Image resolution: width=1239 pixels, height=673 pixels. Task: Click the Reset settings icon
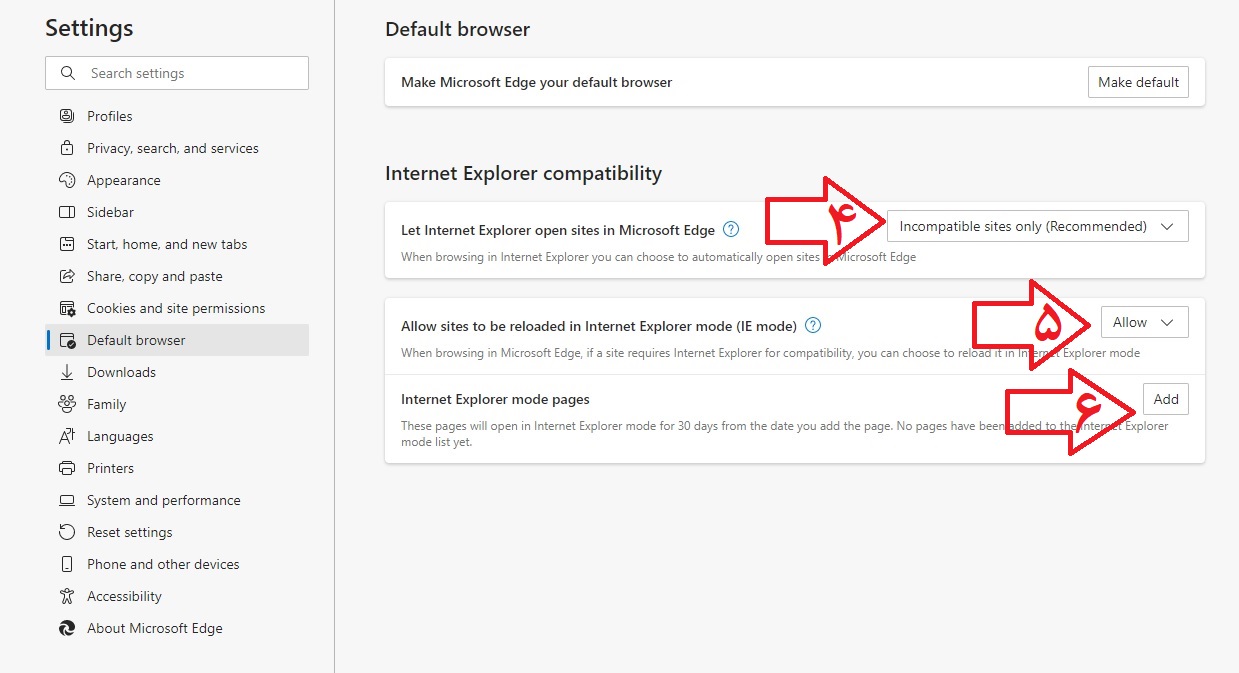(67, 532)
